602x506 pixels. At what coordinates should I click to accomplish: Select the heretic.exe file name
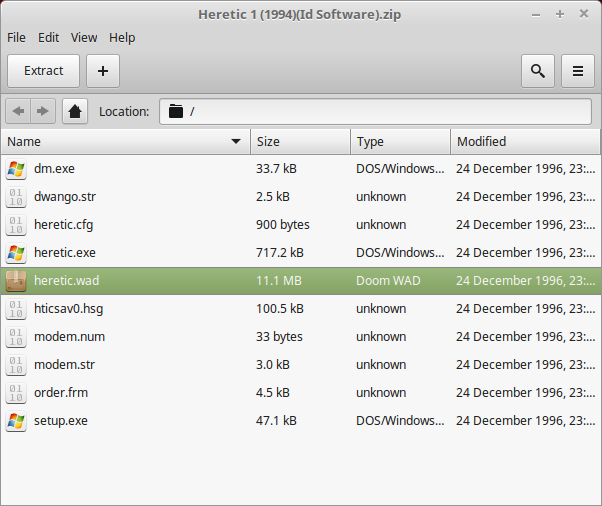(x=64, y=253)
